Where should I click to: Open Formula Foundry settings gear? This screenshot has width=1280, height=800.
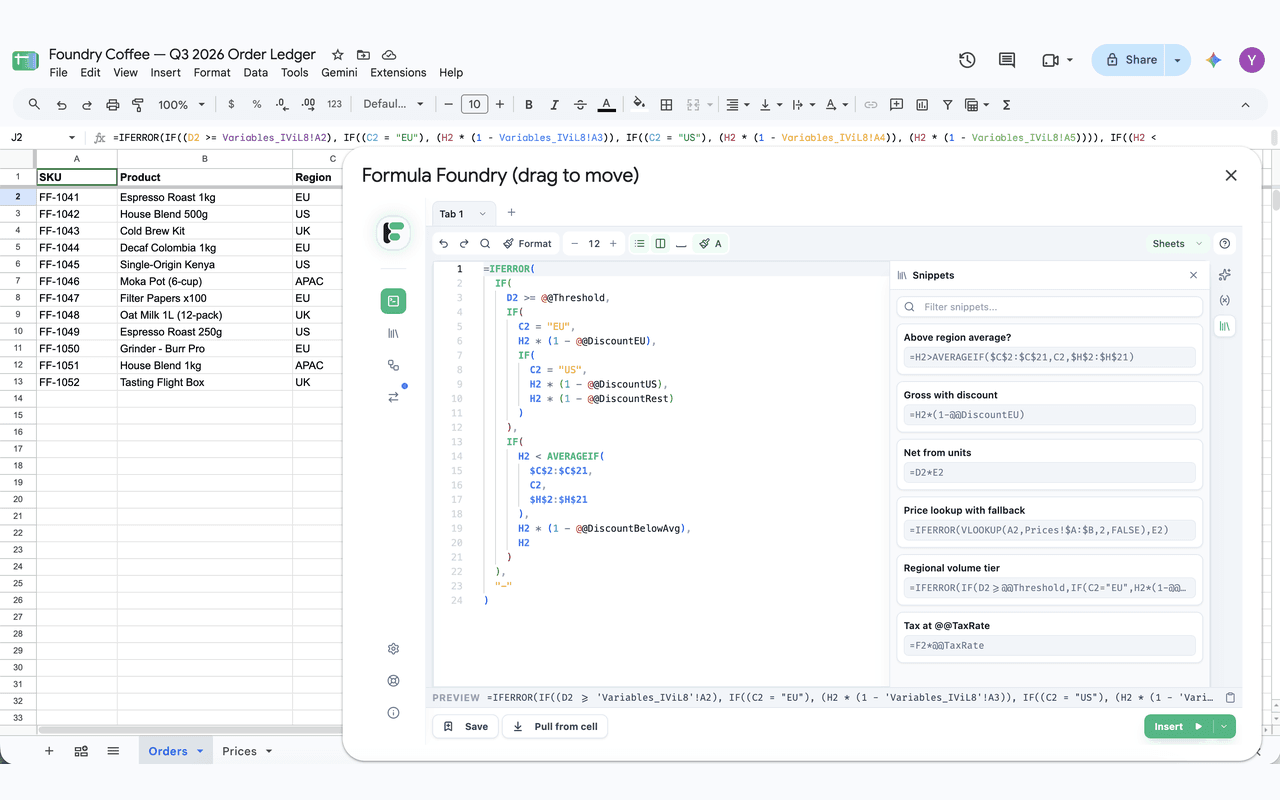point(393,649)
